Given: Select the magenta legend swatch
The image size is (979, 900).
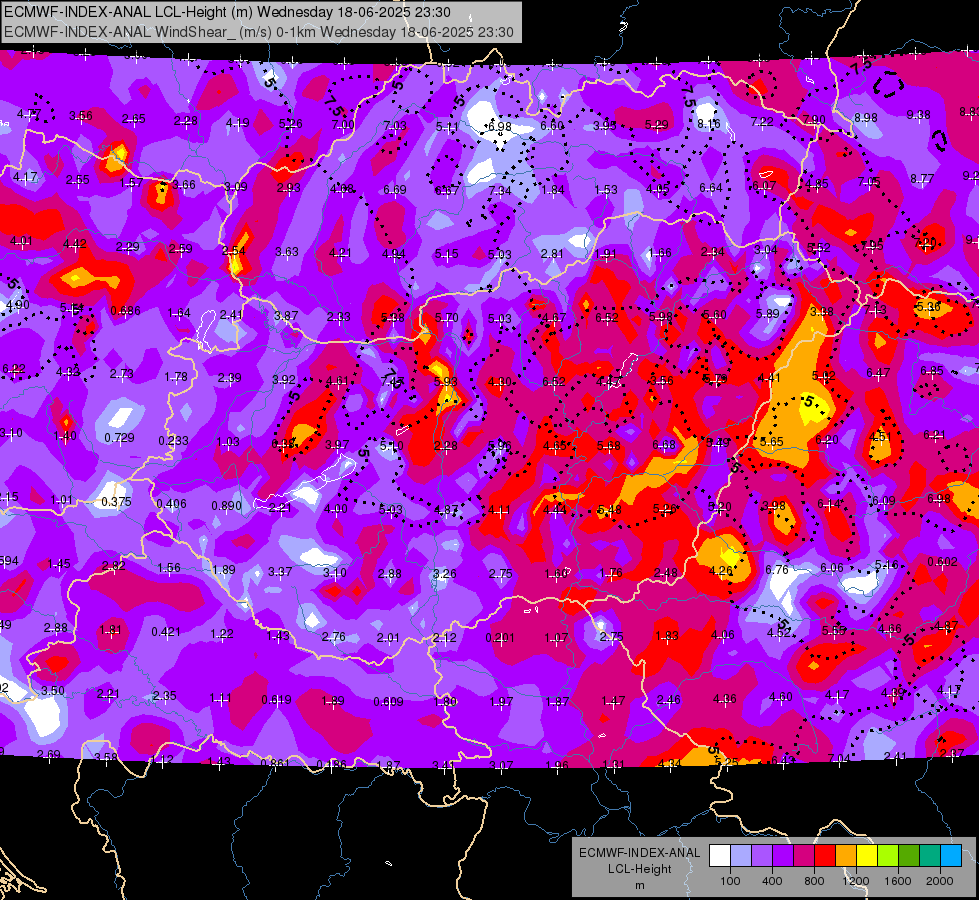Looking at the screenshot, I should tap(804, 856).
